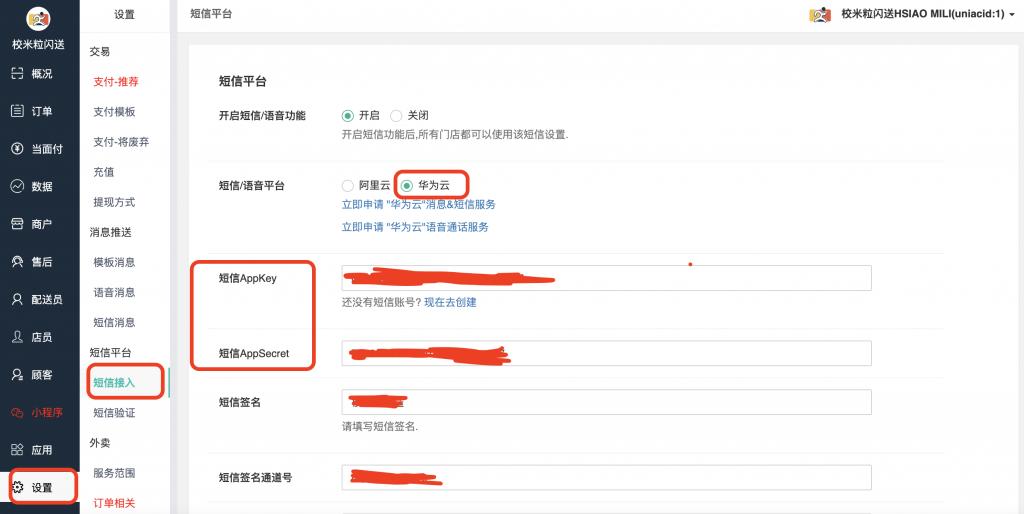Open 配送员 person icon in sidebar

tap(18, 300)
